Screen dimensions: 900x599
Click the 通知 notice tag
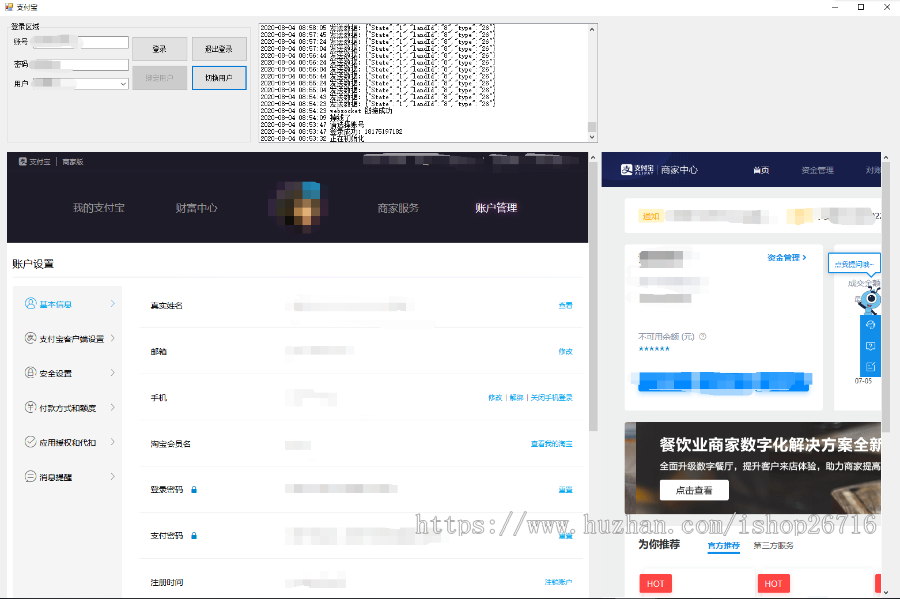pyautogui.click(x=651, y=216)
